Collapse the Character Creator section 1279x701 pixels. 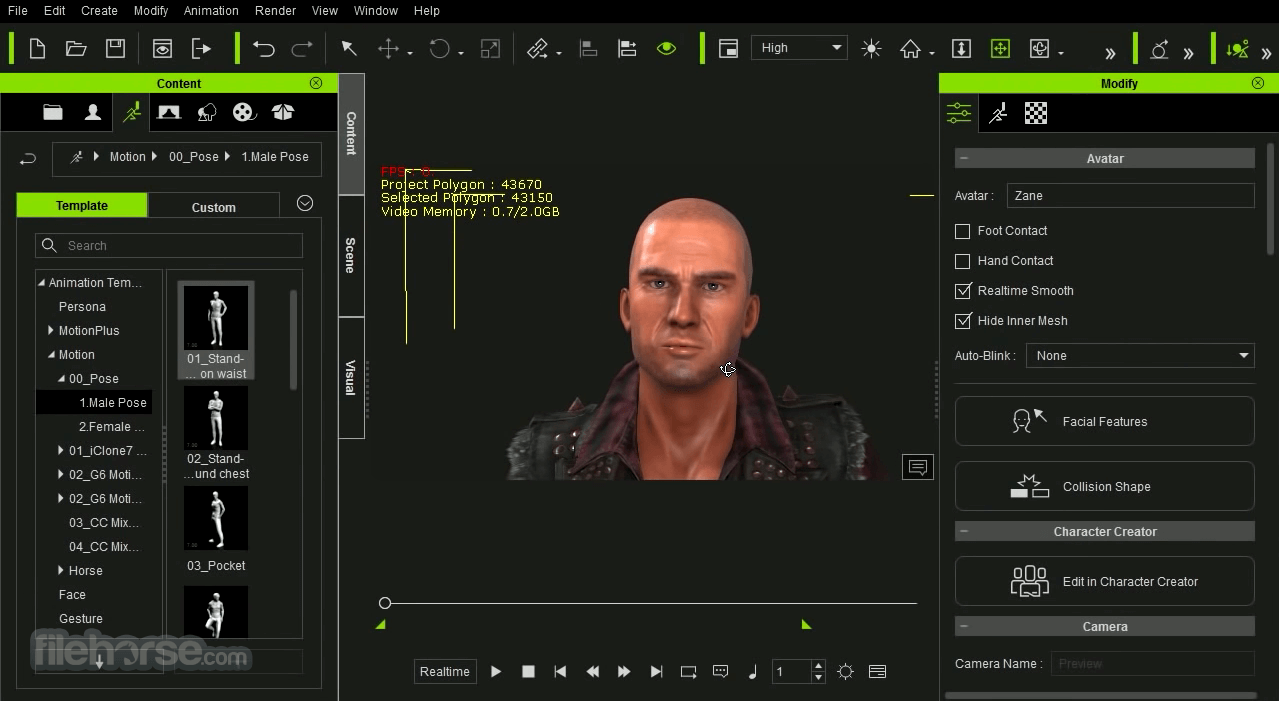(x=964, y=531)
